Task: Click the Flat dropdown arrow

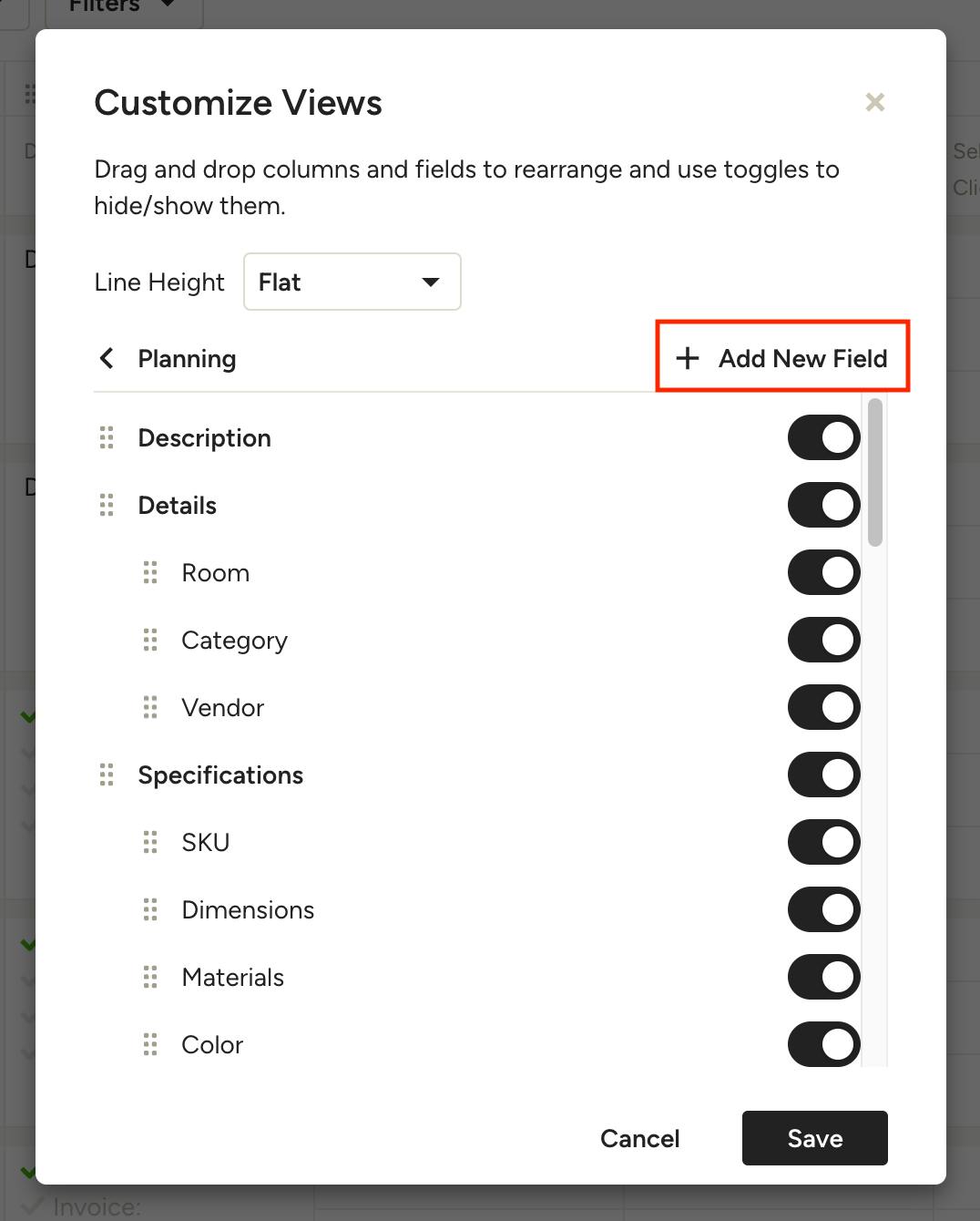Action: tap(431, 282)
